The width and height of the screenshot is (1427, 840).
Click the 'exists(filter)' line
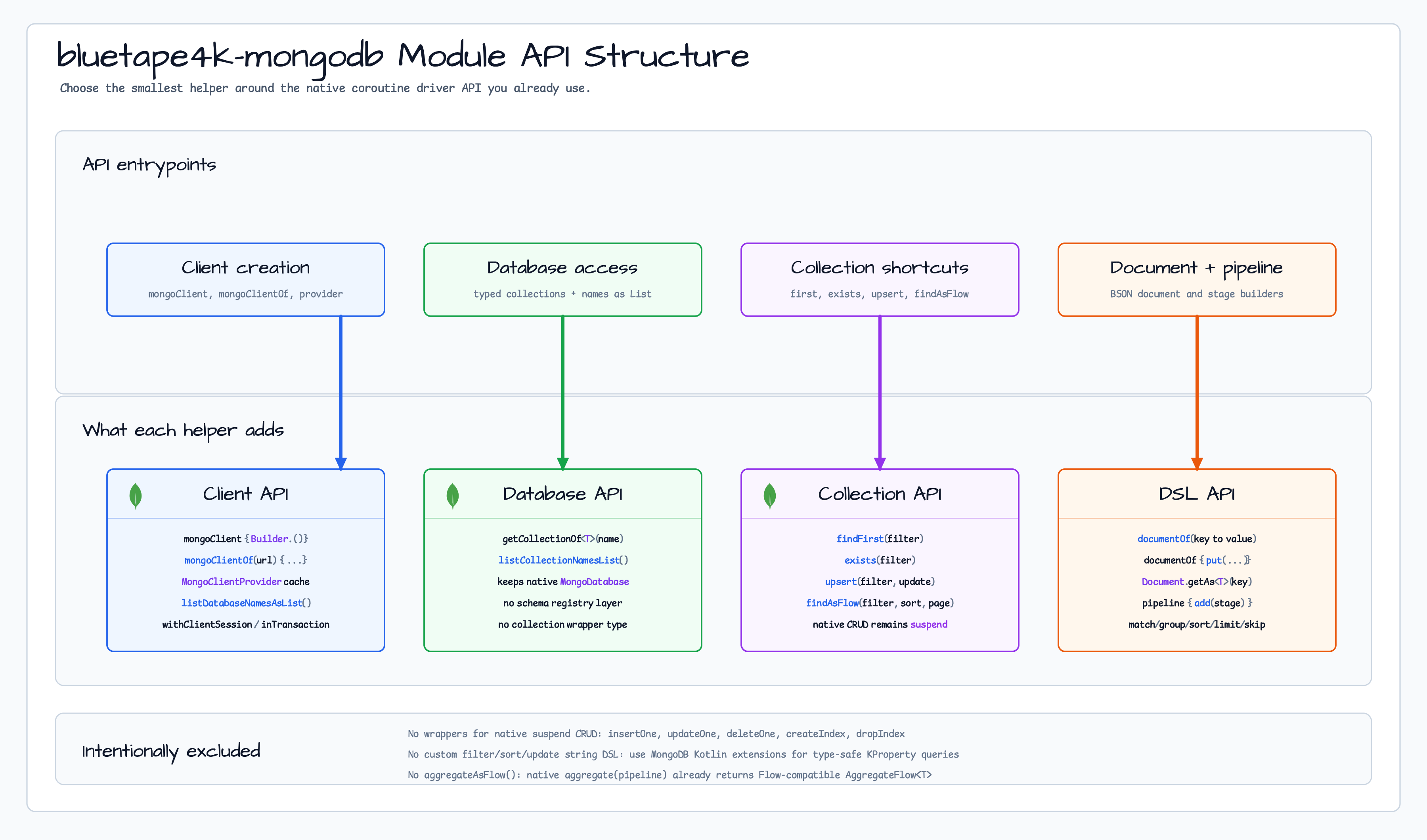tap(880, 560)
